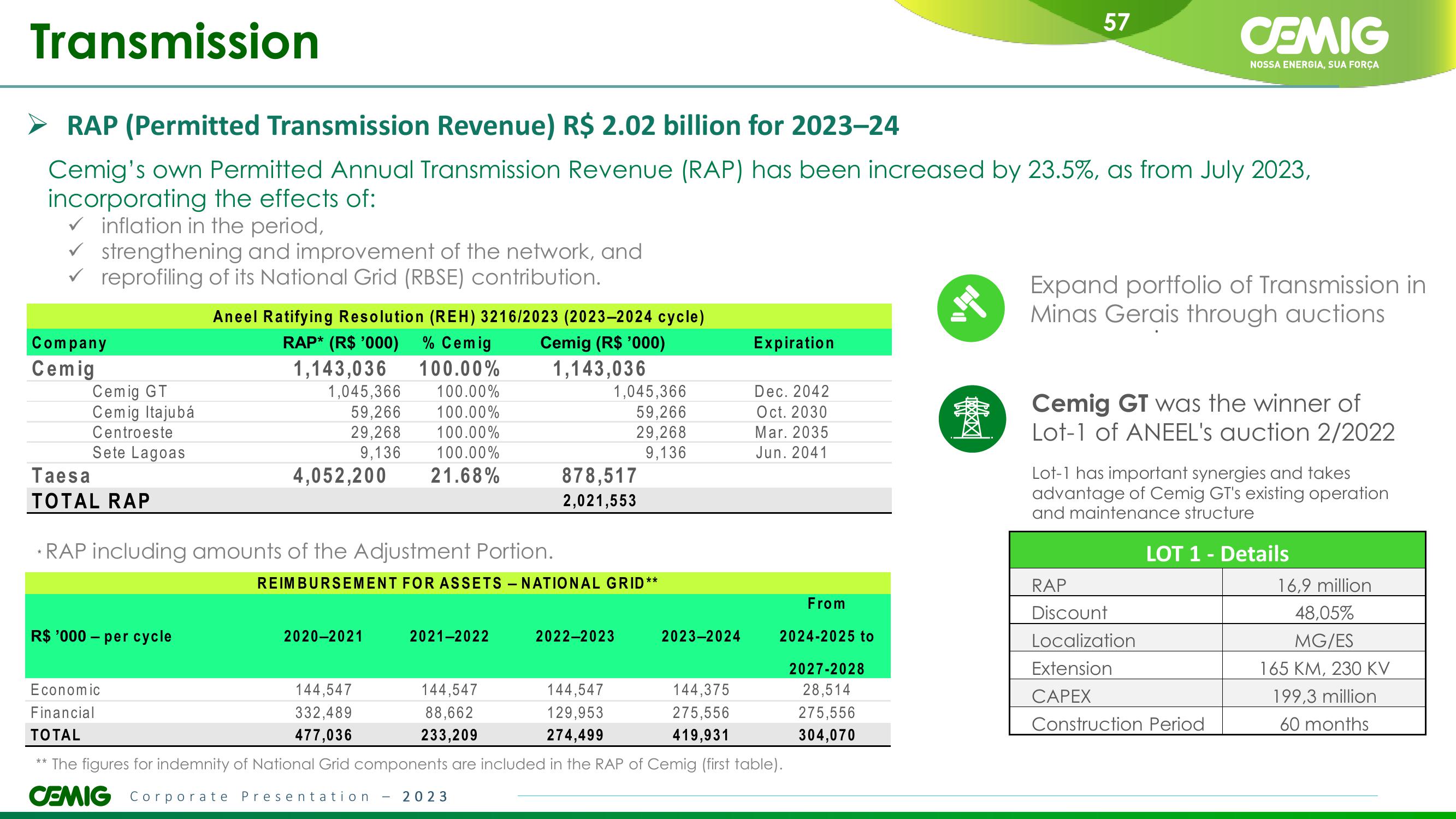Click the checkmark beside 'inflation in the period'
This screenshot has width=1456, height=819.
(76, 225)
